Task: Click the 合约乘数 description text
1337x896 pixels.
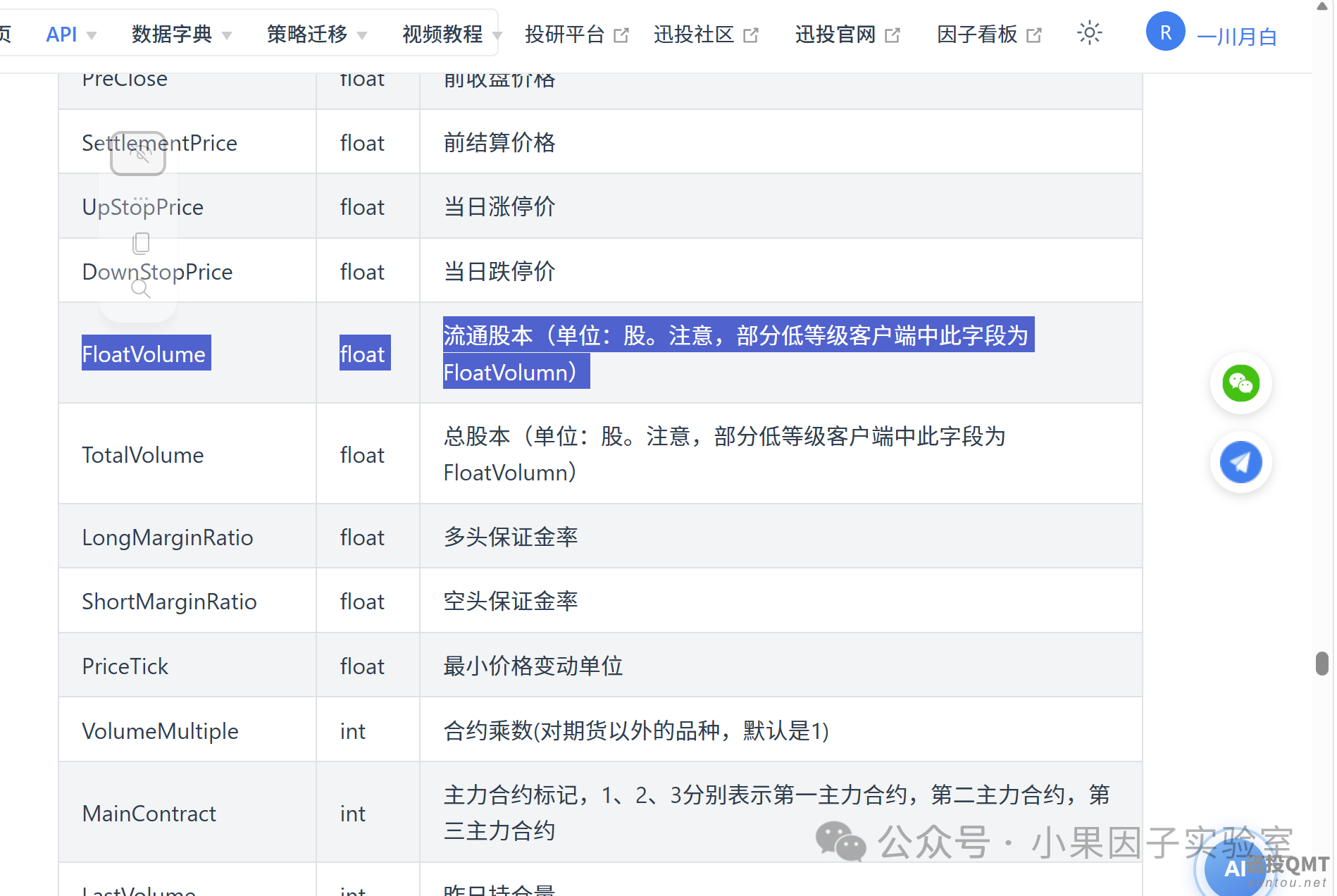Action: coord(636,731)
